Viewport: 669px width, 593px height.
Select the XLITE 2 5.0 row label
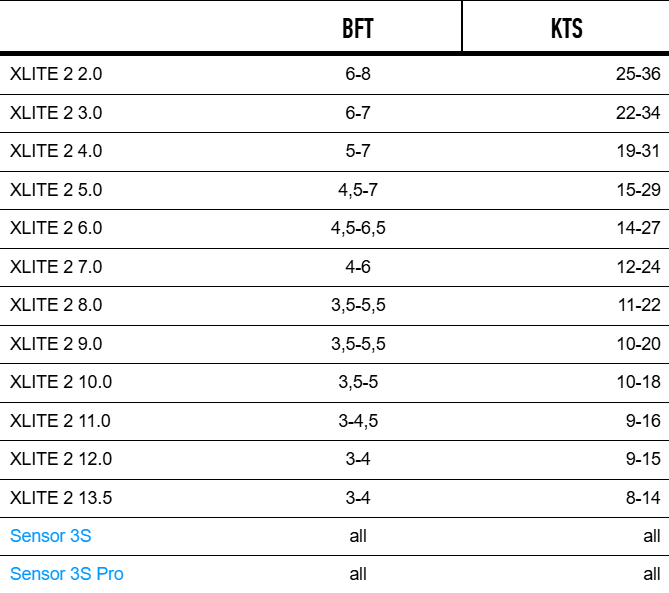[x=56, y=190]
